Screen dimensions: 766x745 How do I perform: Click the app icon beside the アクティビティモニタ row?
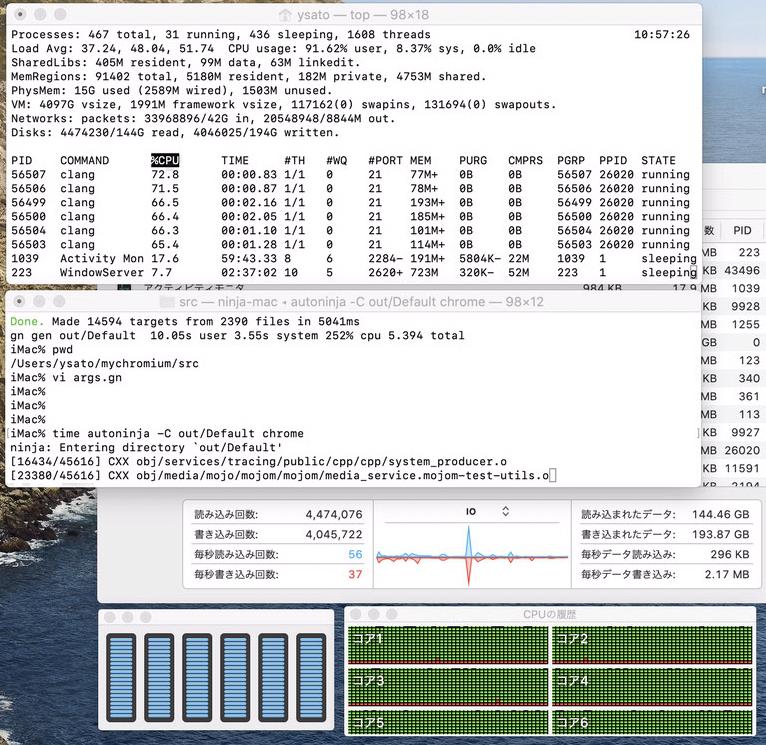(125, 289)
